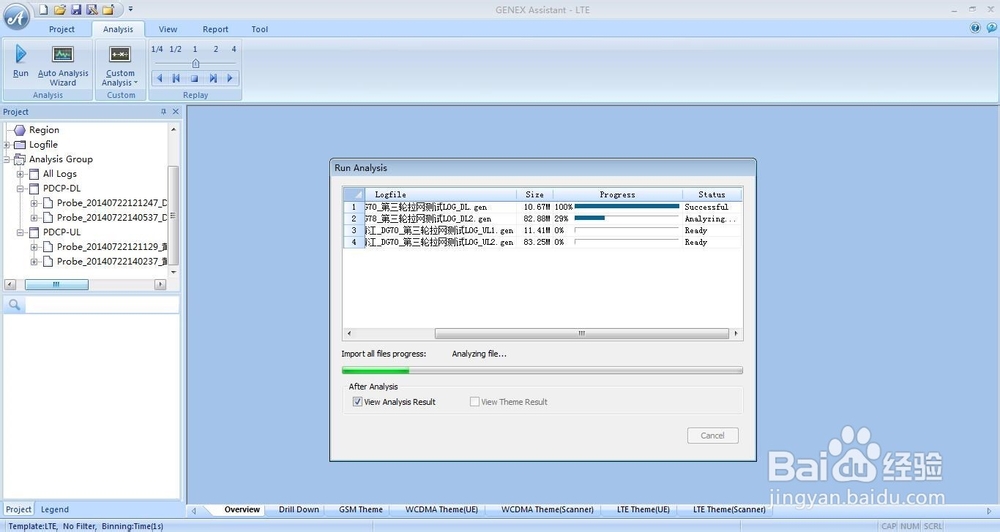Collapse the PDCP-DL node

[x=20, y=189]
